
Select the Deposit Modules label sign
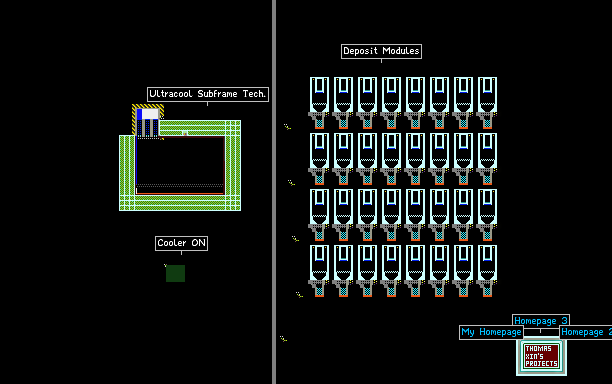[381, 51]
